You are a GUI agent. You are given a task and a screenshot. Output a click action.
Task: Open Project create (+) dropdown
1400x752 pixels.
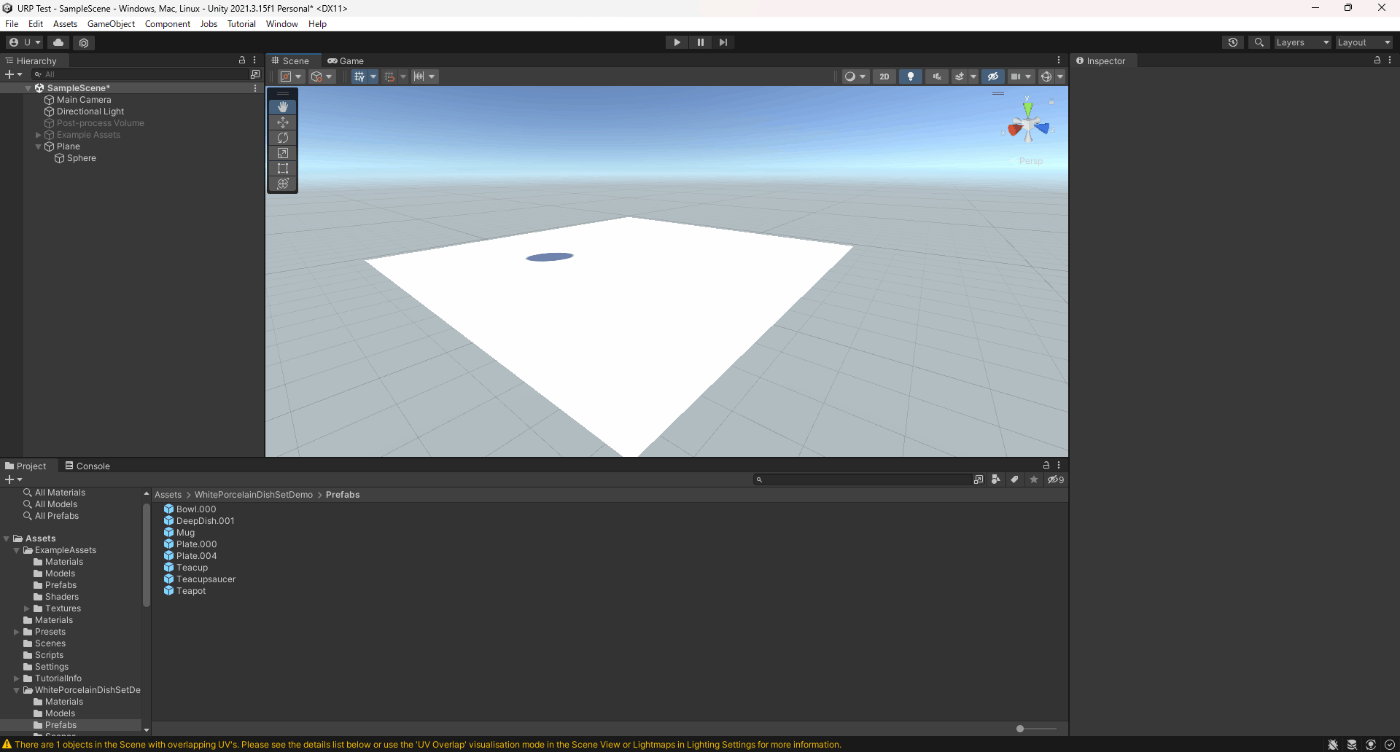pyautogui.click(x=13, y=480)
